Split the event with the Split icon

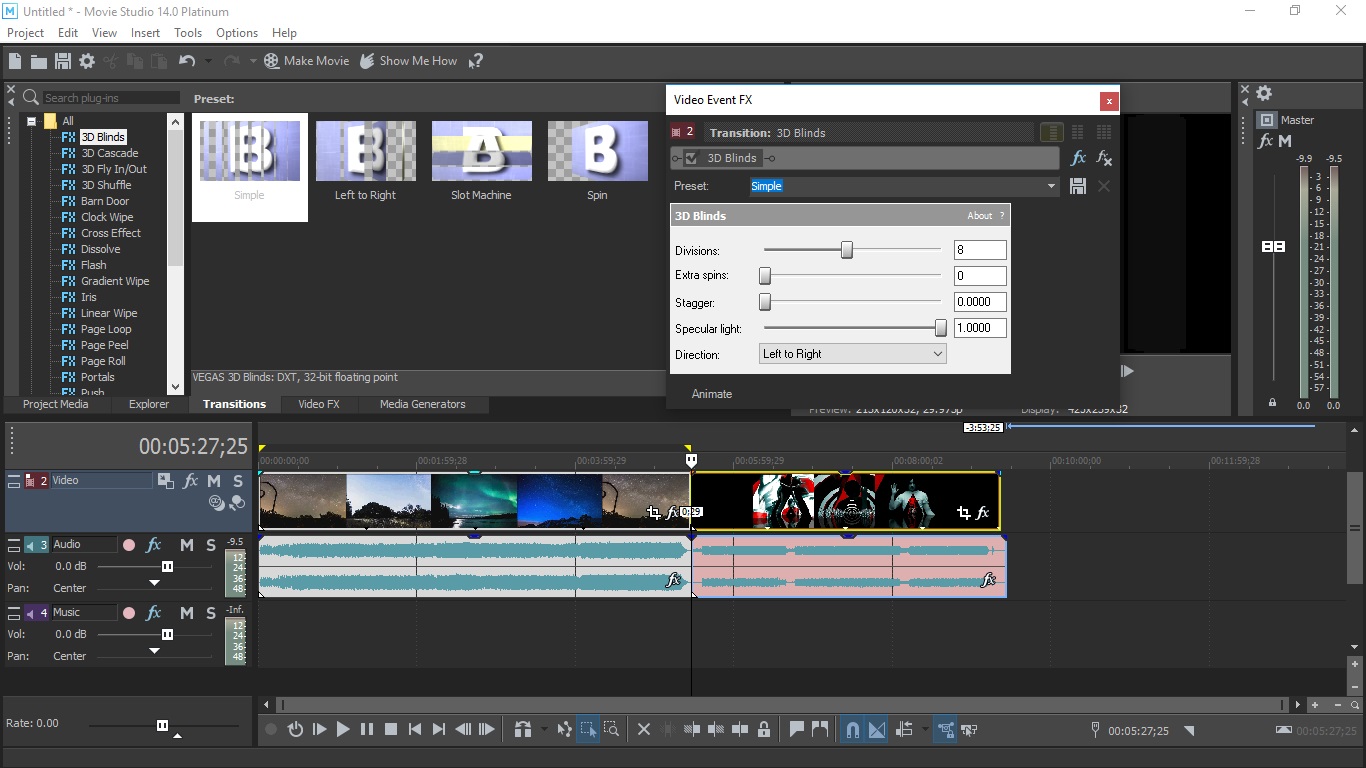tap(740, 730)
